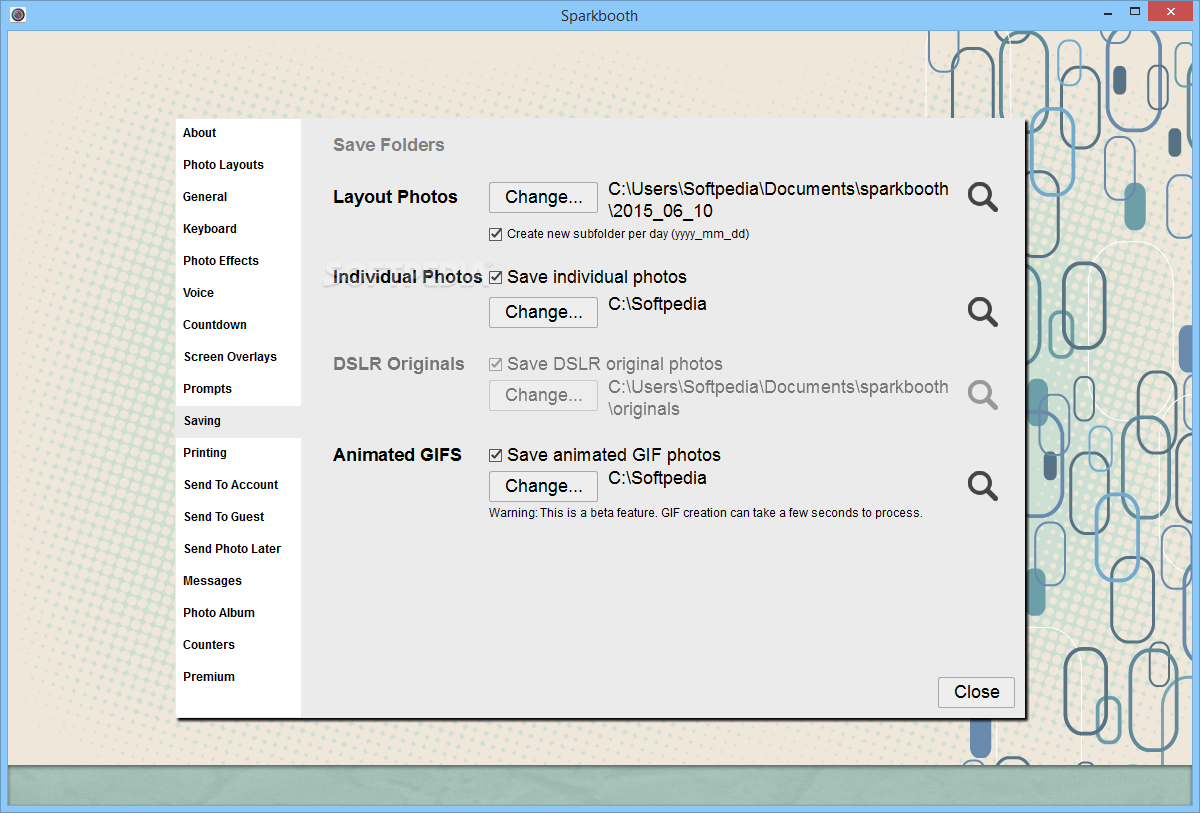Open the About settings section
This screenshot has width=1200, height=813.
point(238,133)
